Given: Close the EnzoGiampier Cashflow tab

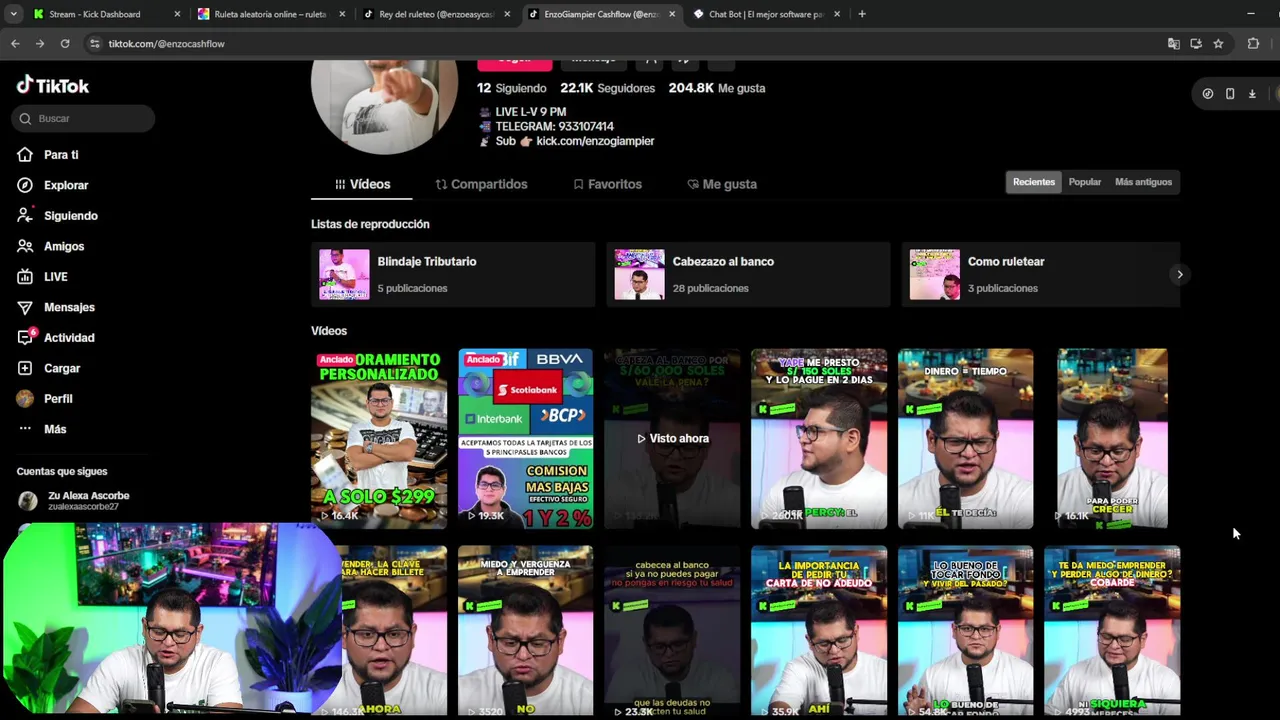Looking at the screenshot, I should [672, 14].
